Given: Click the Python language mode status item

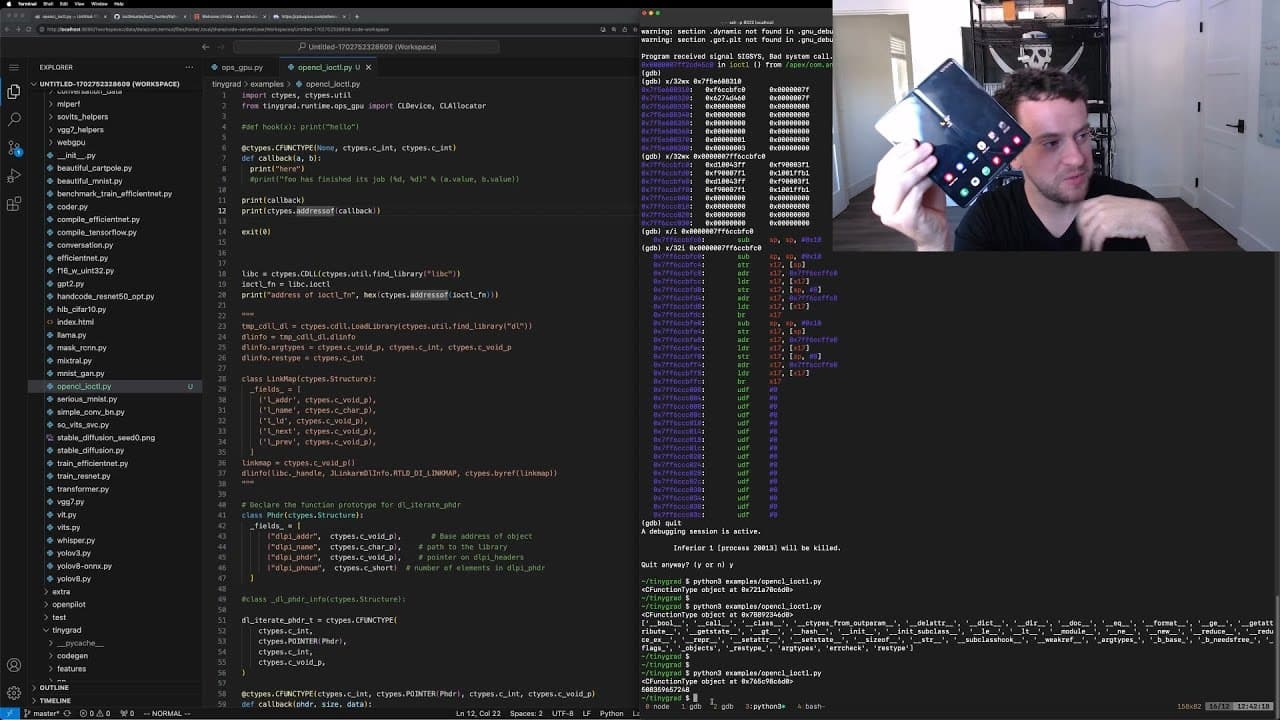Looking at the screenshot, I should pyautogui.click(x=612, y=713).
